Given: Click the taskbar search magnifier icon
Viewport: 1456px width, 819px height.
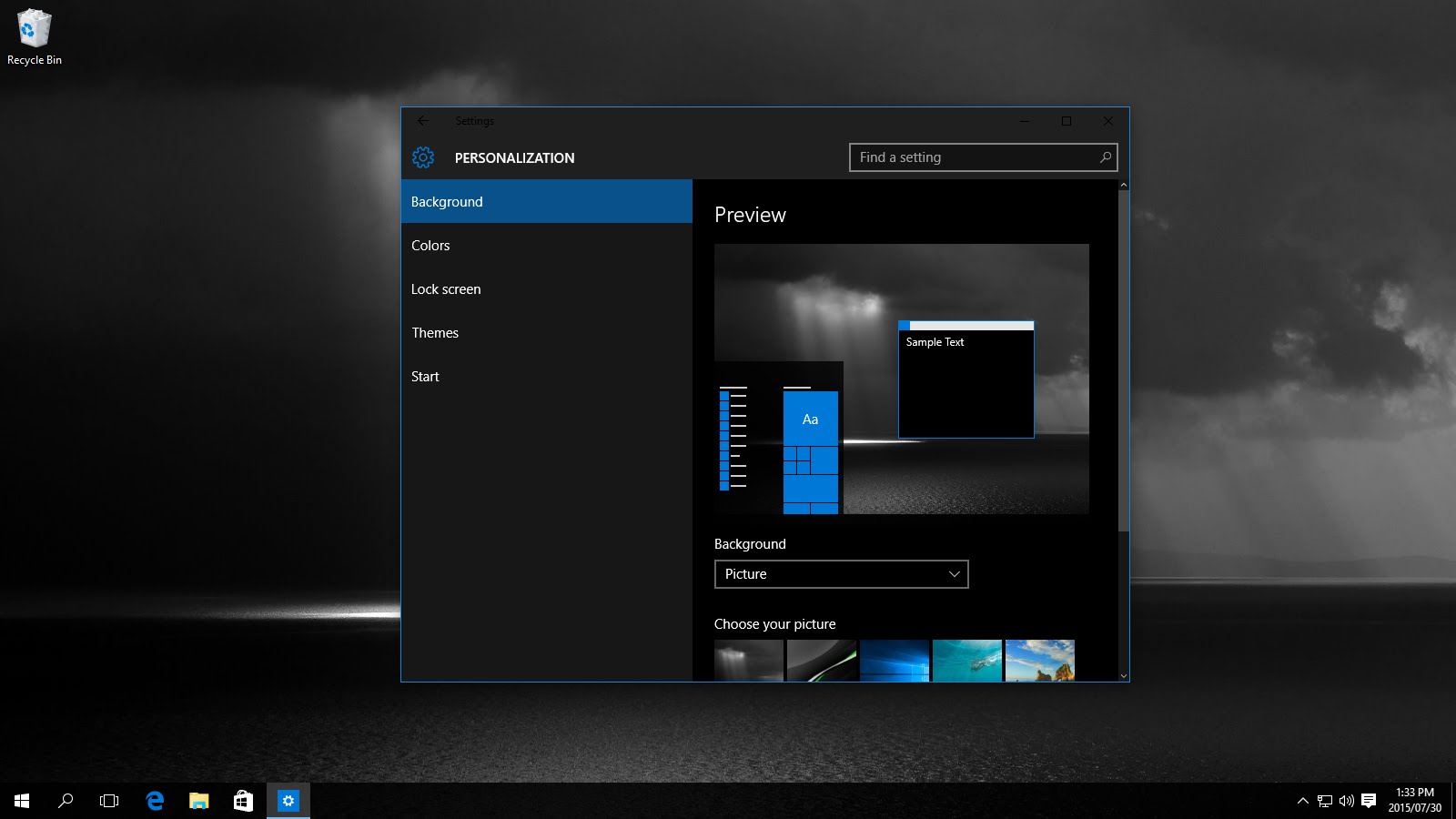Looking at the screenshot, I should click(x=64, y=801).
